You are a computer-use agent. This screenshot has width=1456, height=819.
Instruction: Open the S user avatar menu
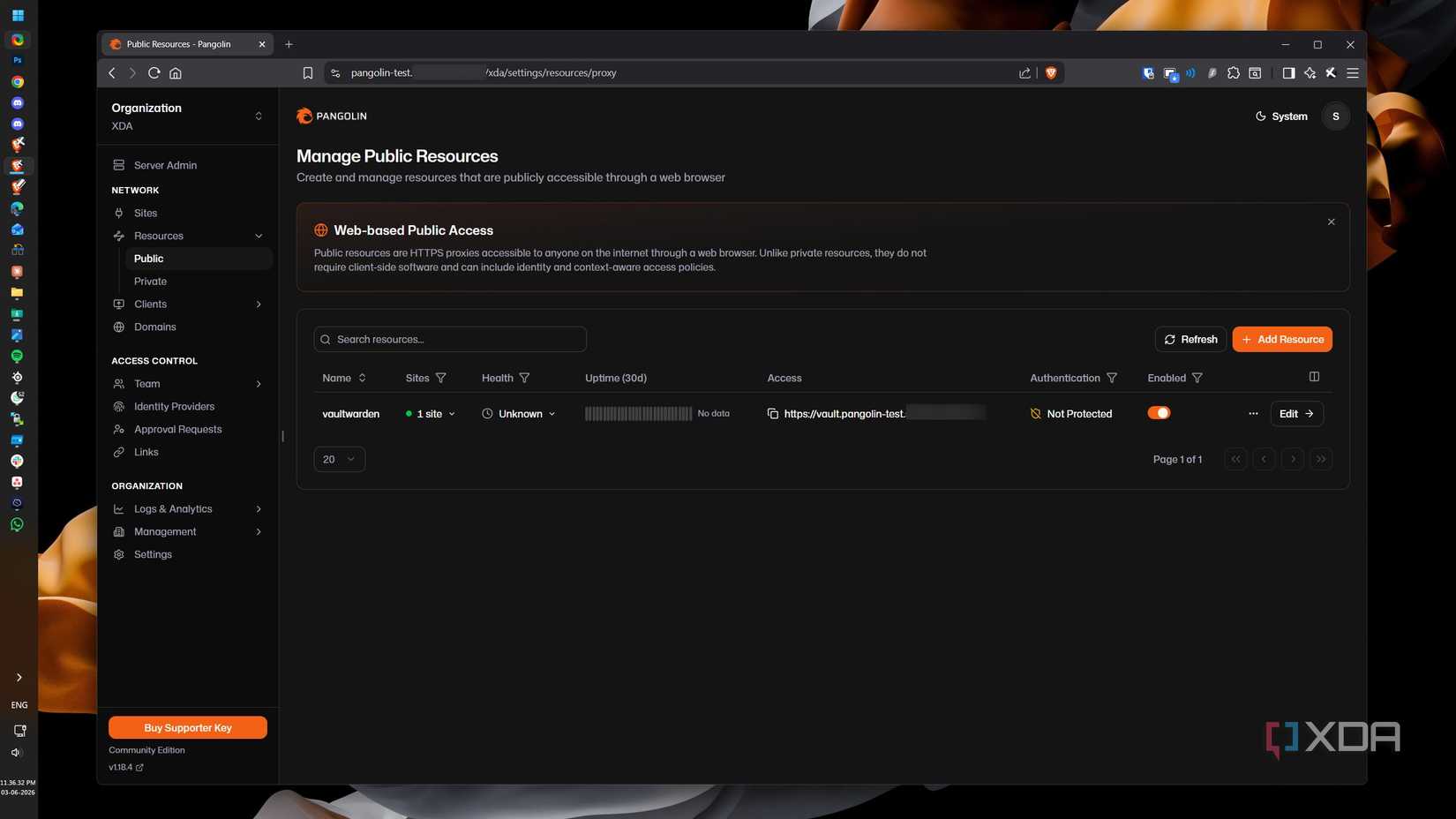pyautogui.click(x=1336, y=116)
